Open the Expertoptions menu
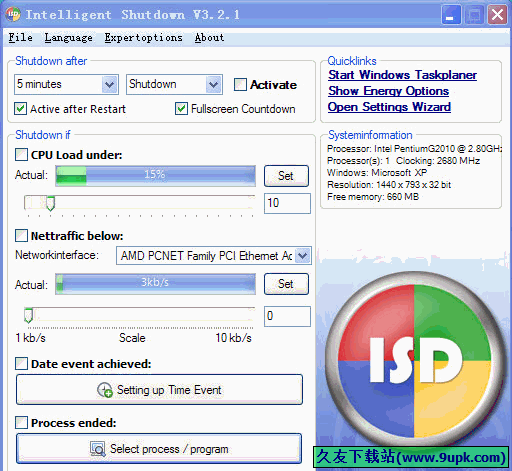512x471 pixels. tap(143, 38)
